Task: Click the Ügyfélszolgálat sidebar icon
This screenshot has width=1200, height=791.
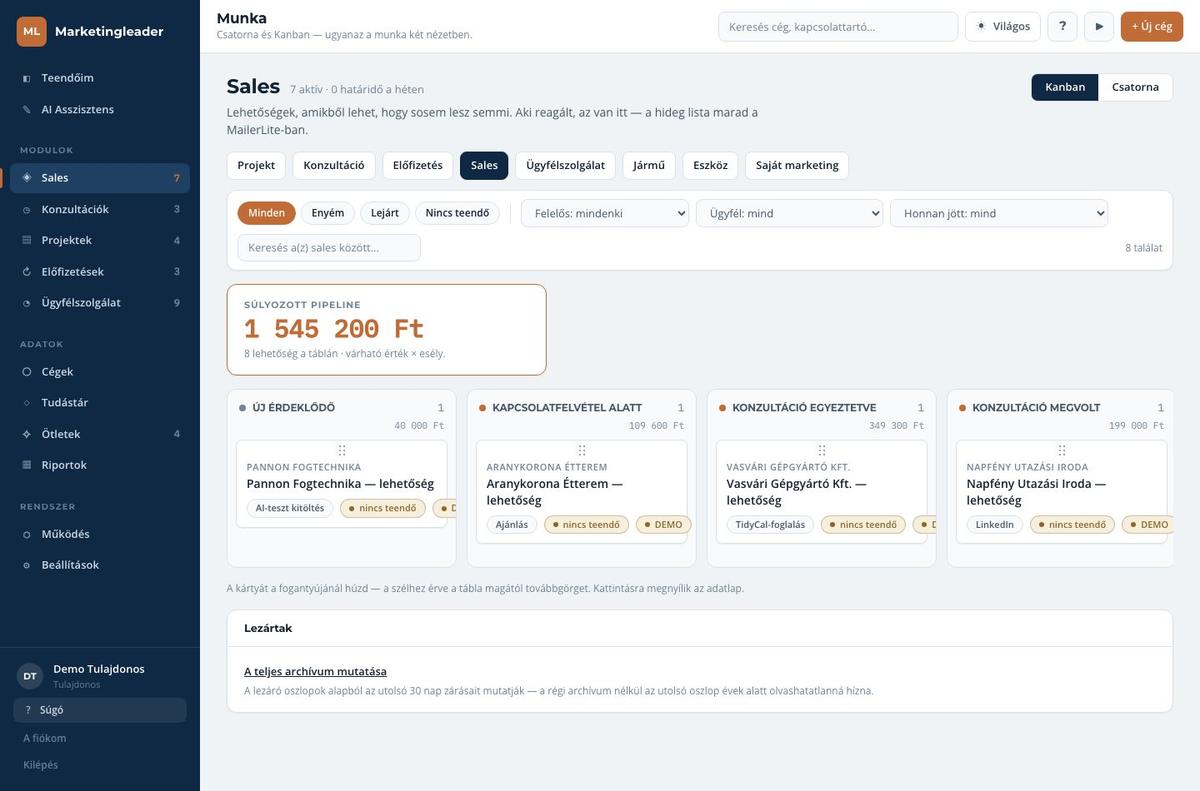Action: point(27,303)
